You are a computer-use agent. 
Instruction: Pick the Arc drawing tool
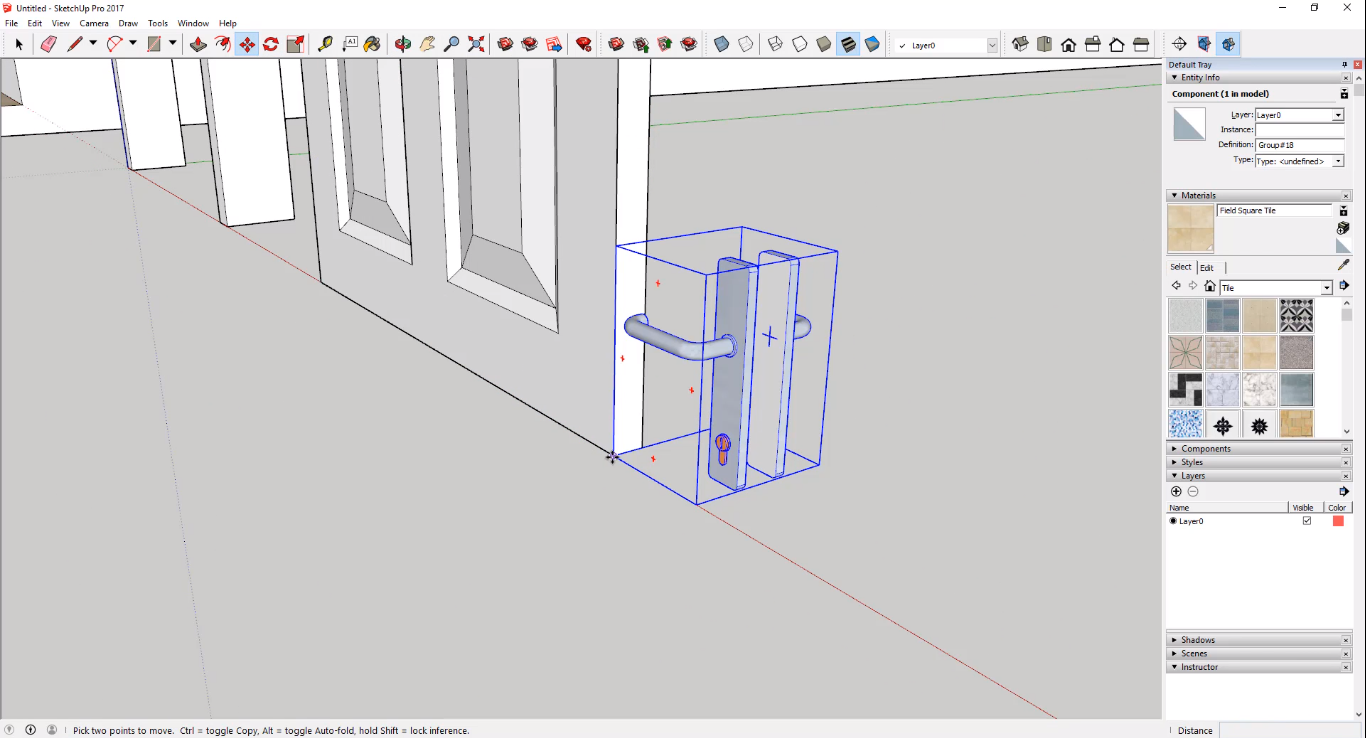pyautogui.click(x=115, y=44)
